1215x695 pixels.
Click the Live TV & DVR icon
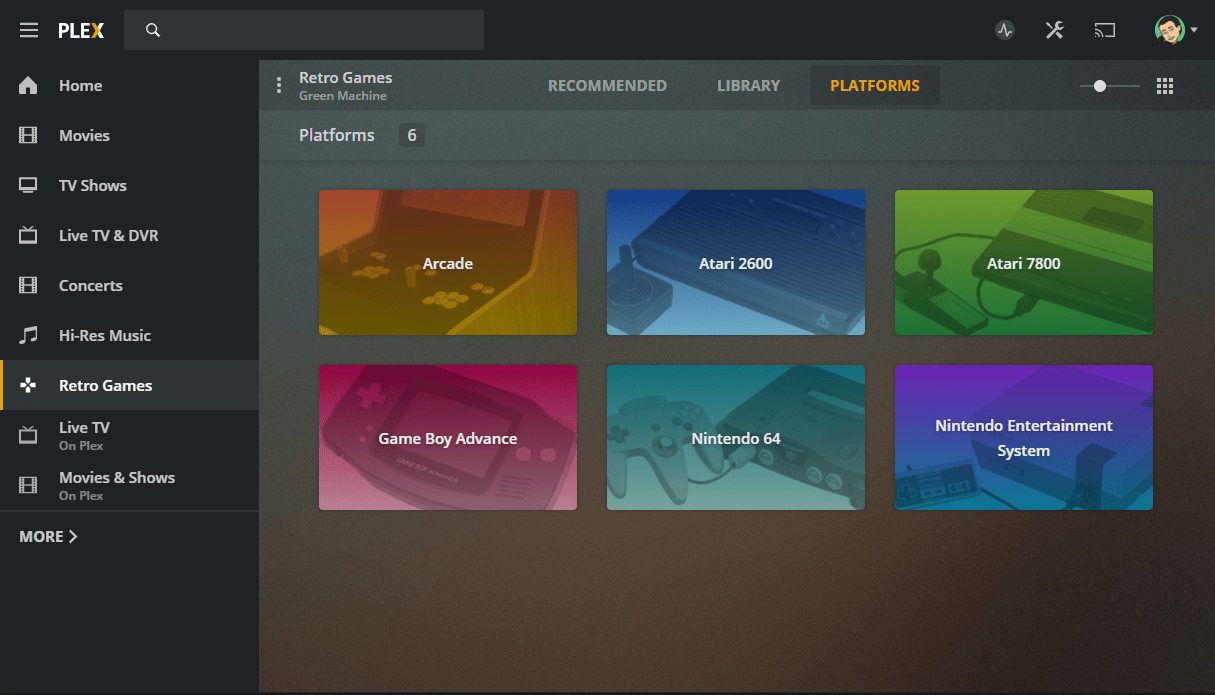28,235
